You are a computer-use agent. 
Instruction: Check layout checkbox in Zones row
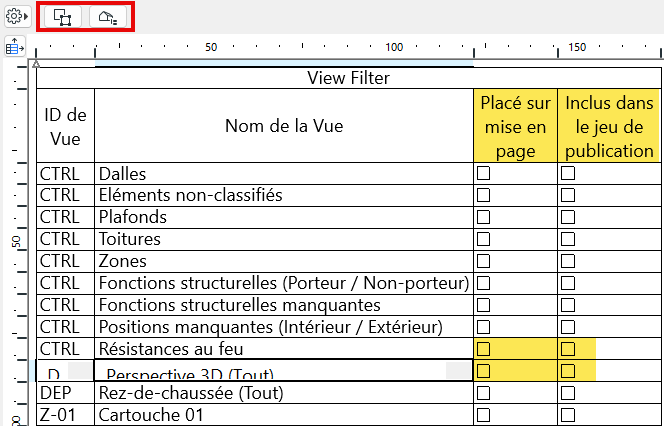tap(483, 261)
